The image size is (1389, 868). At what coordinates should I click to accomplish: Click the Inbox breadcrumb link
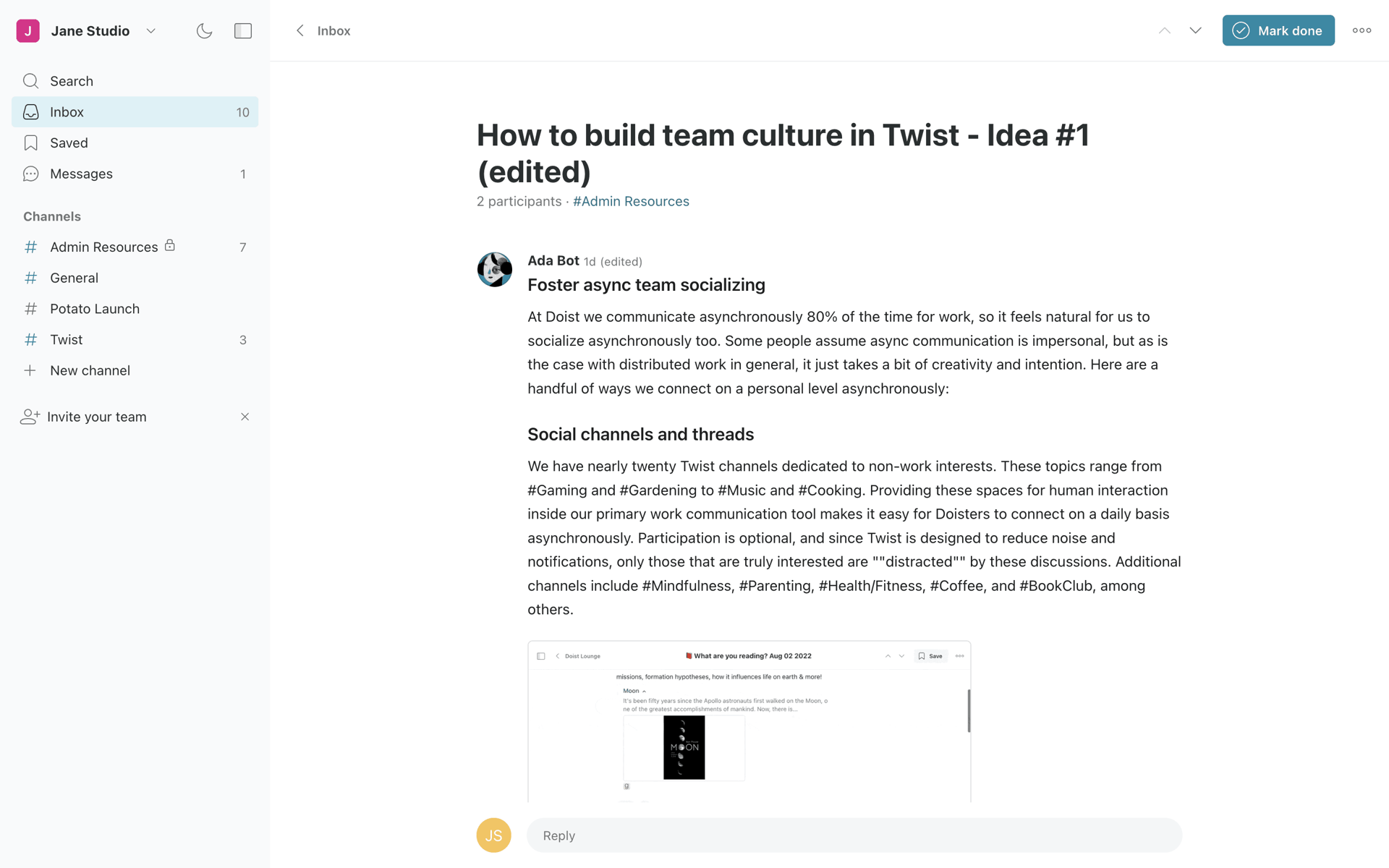click(334, 30)
